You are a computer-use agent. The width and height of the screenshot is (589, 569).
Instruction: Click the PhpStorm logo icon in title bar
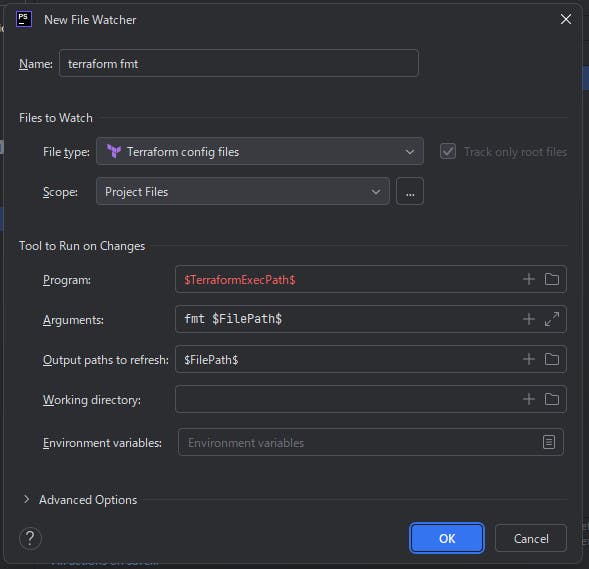(x=24, y=19)
